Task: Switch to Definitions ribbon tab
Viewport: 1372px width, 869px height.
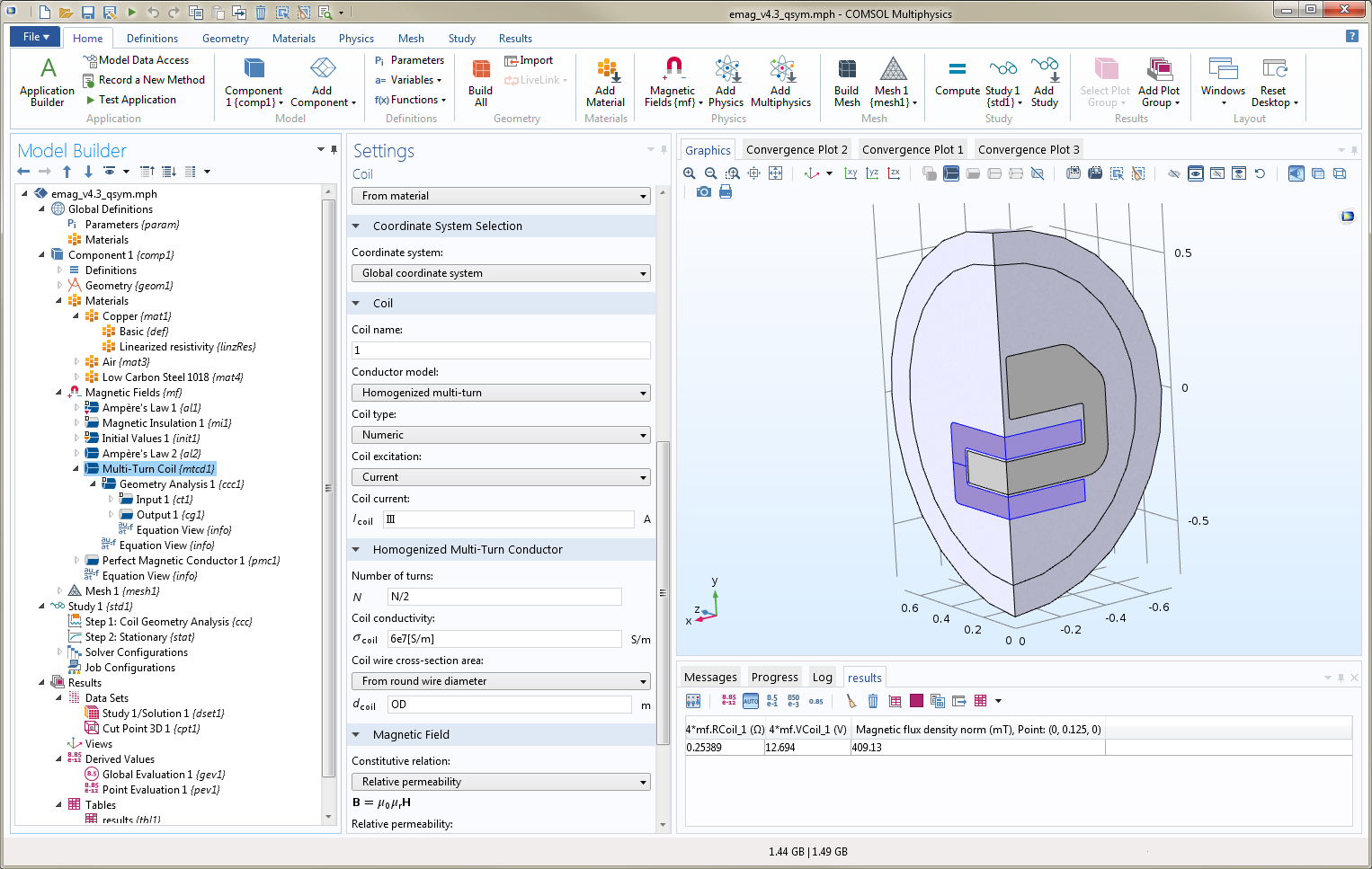Action: point(152,39)
